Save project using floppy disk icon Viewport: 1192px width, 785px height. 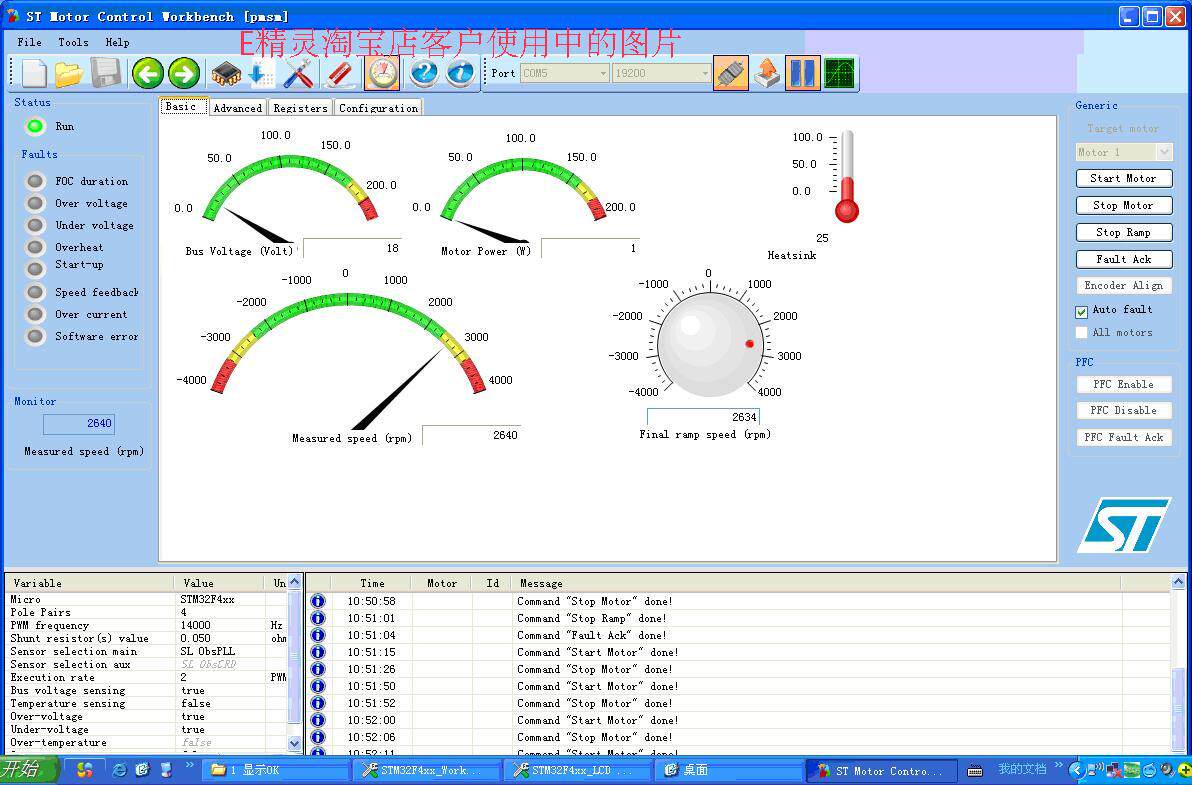point(106,74)
